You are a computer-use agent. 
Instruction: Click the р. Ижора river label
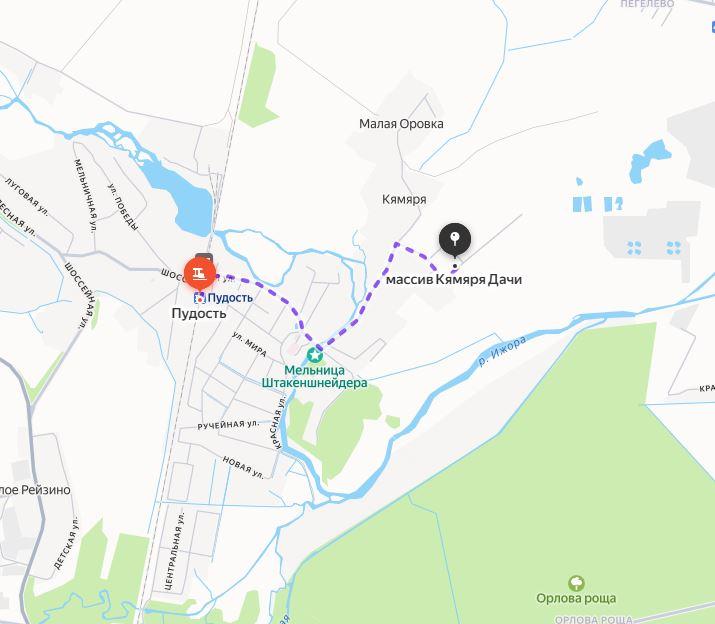click(x=502, y=351)
